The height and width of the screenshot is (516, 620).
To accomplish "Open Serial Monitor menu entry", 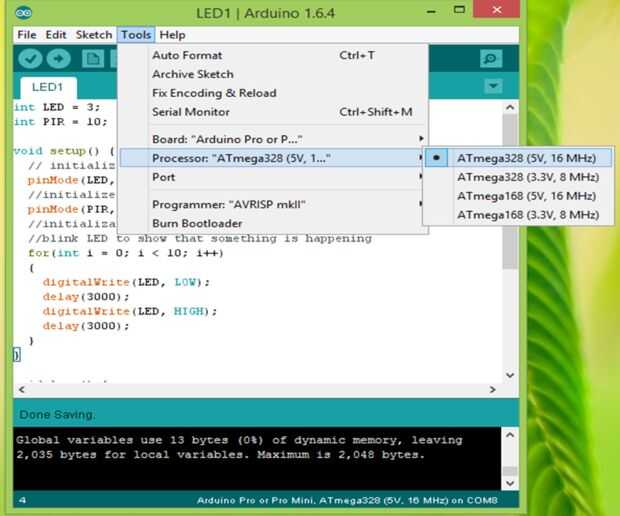I will (x=273, y=112).
